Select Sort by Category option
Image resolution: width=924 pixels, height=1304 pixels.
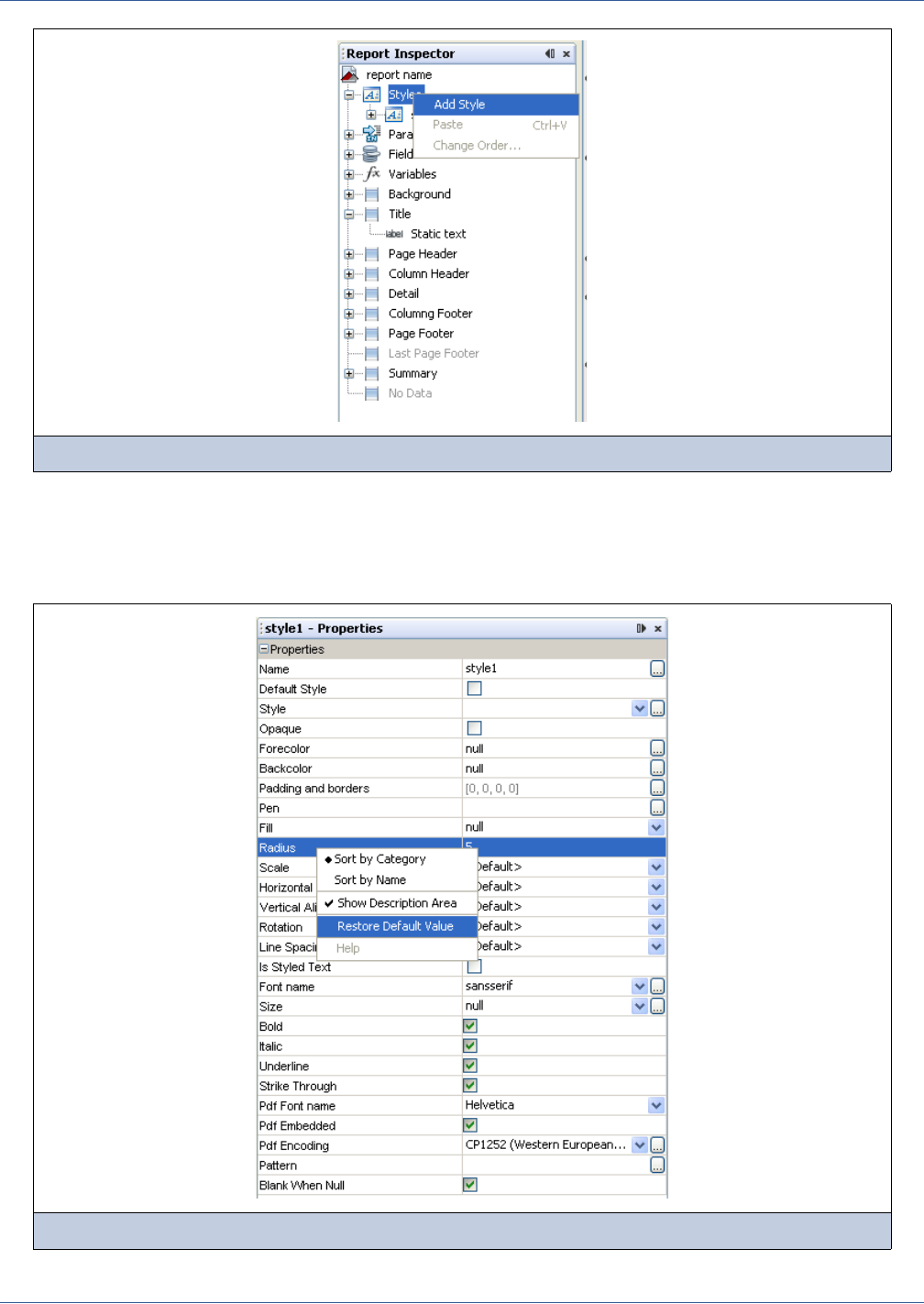[397, 859]
